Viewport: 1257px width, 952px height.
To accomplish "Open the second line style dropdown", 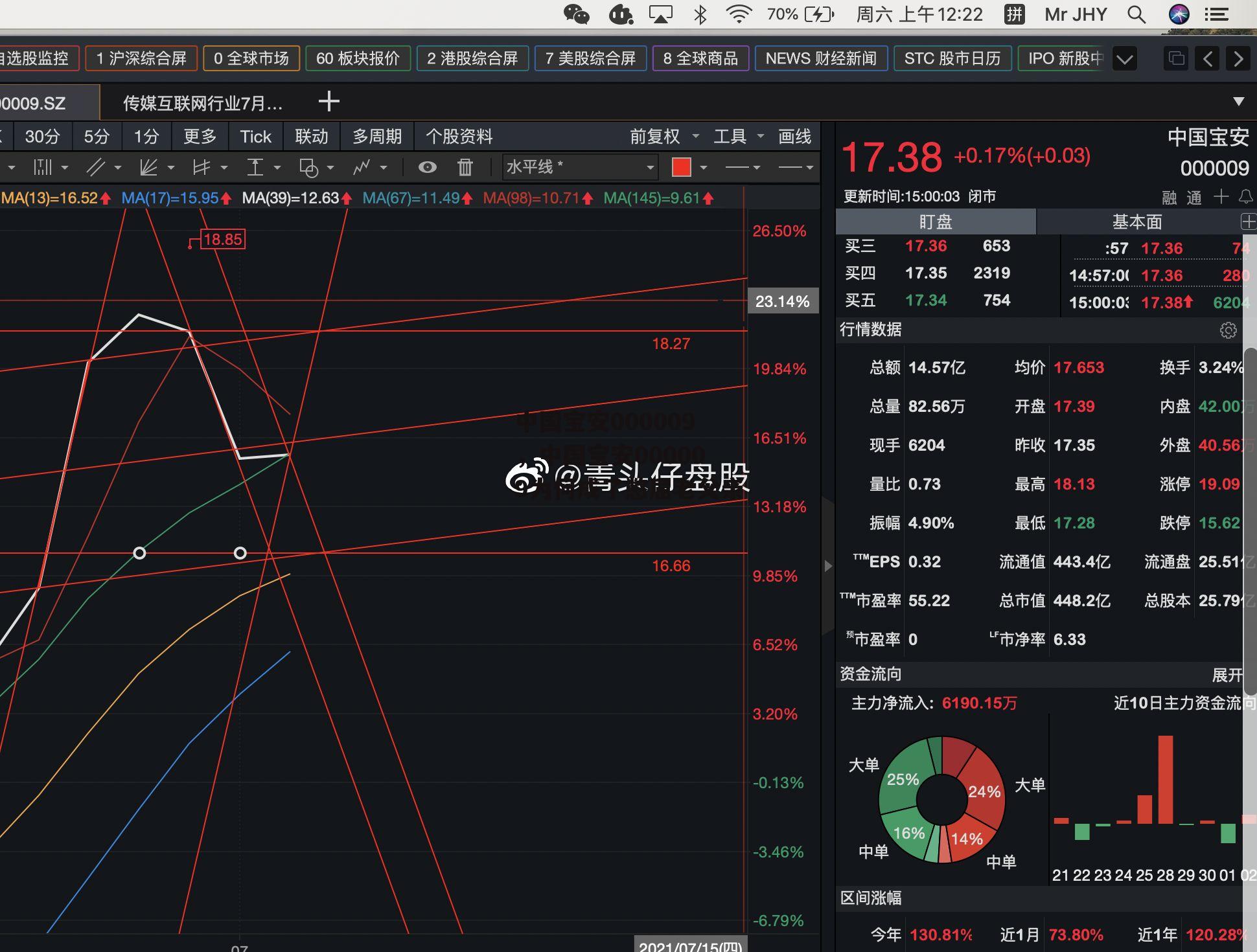I will [796, 168].
